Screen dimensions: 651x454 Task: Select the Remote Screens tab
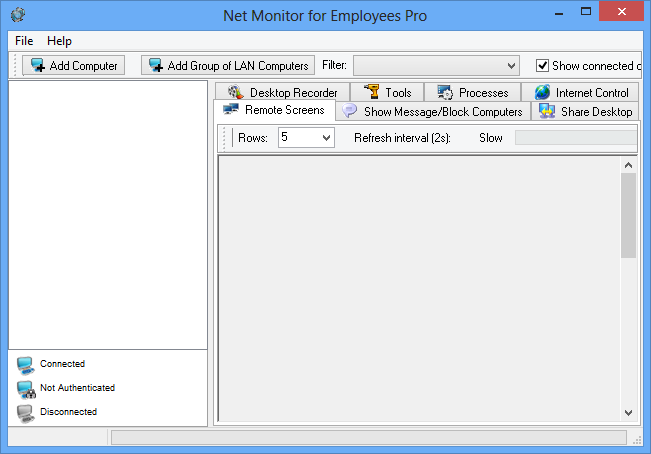pyautogui.click(x=274, y=110)
